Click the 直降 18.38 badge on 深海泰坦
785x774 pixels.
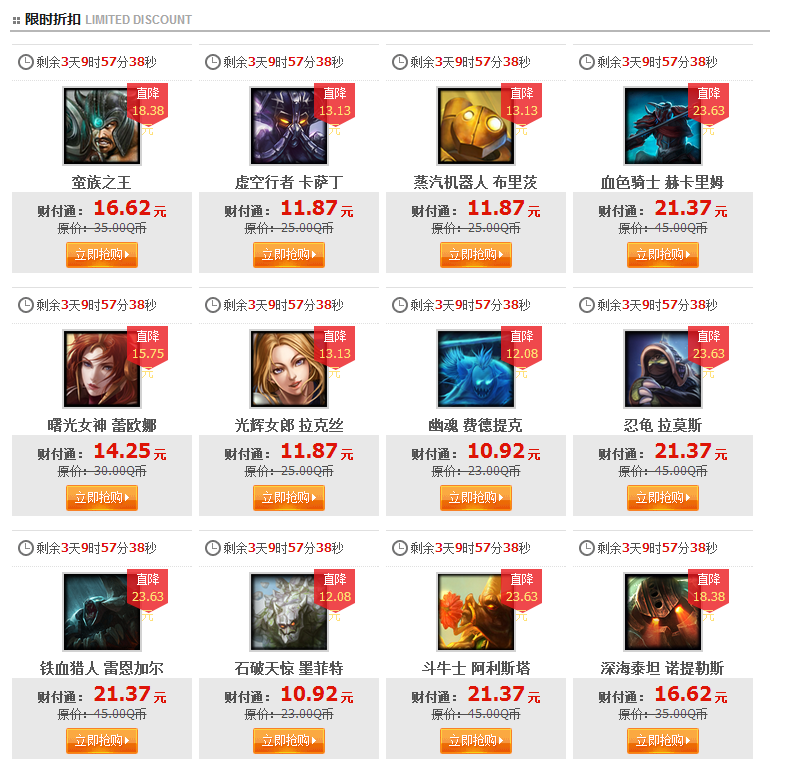[708, 588]
